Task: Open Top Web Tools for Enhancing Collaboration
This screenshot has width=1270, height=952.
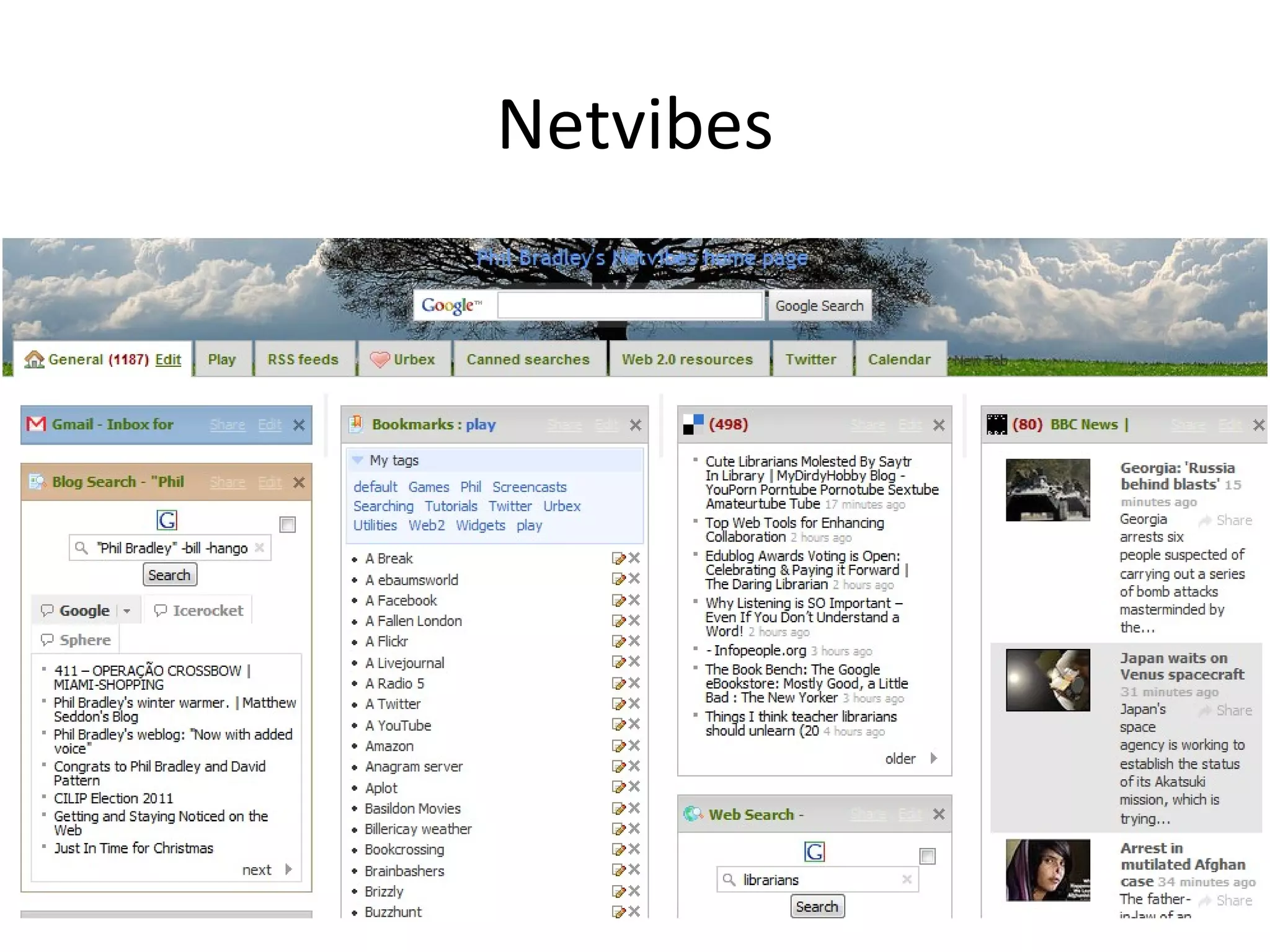Action: tap(794, 530)
